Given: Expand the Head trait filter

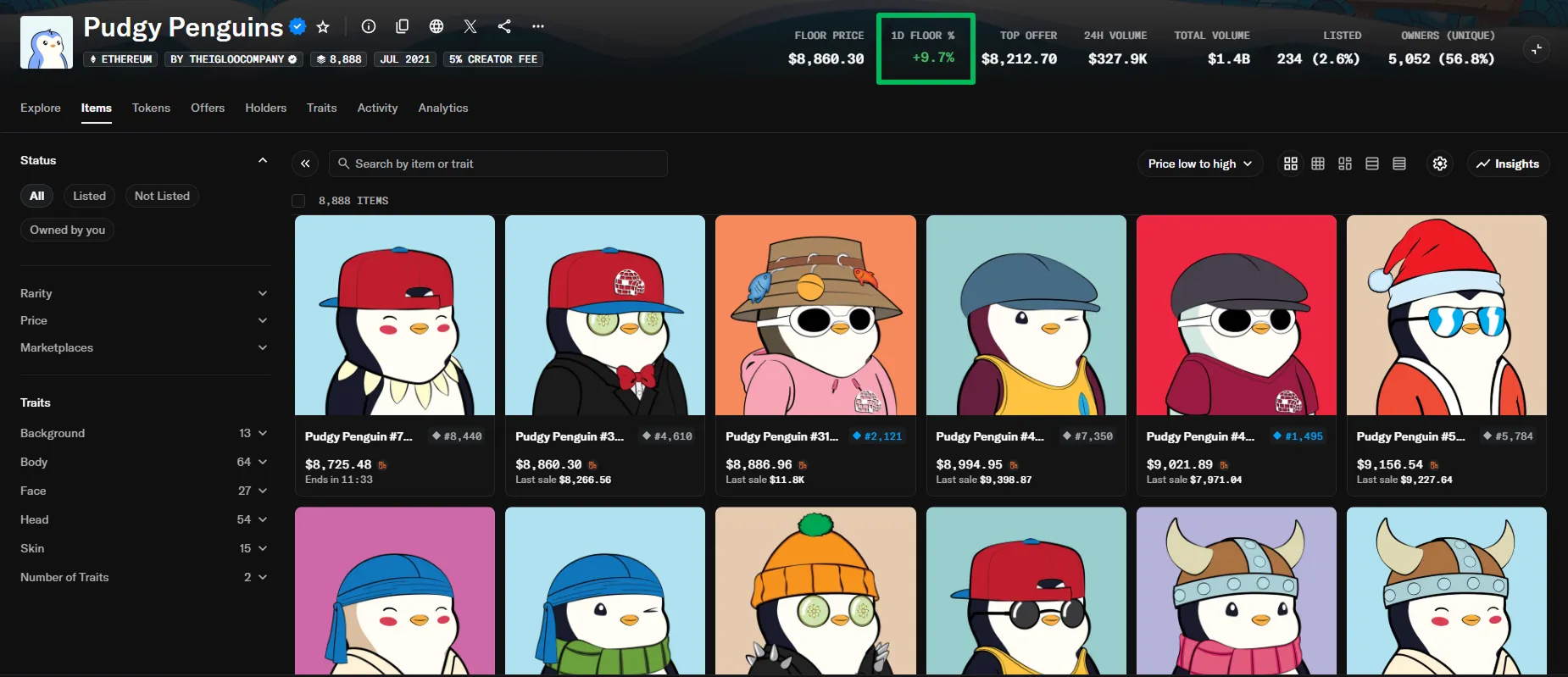Looking at the screenshot, I should 144,519.
